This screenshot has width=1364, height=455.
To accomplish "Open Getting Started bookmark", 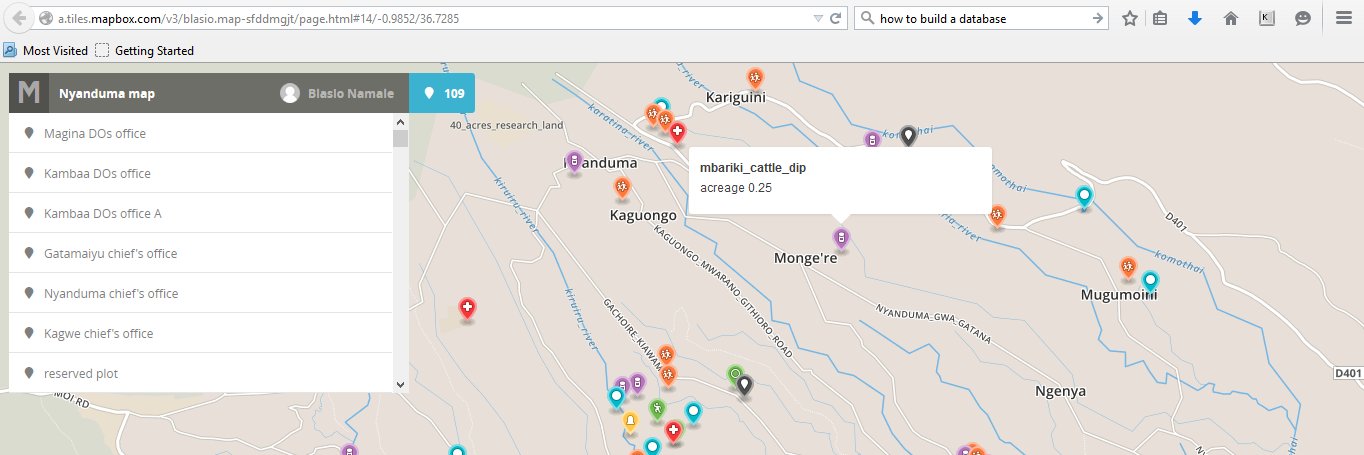I will (145, 50).
